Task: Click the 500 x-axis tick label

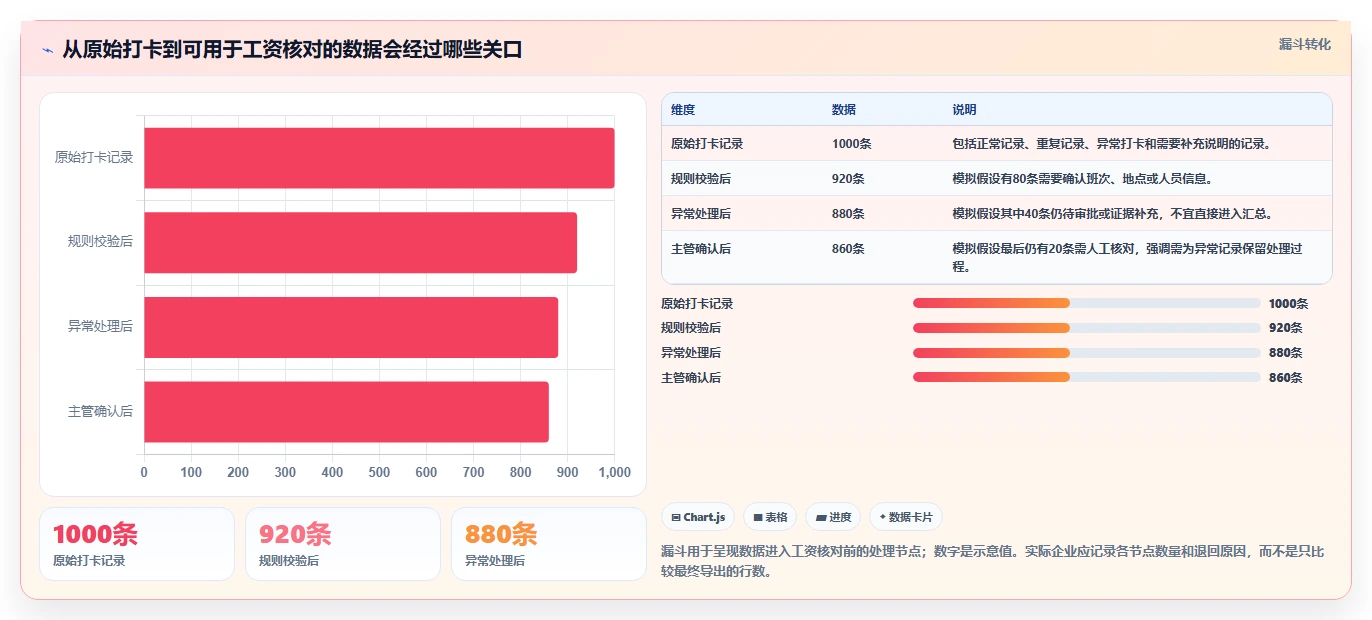Action: point(379,472)
